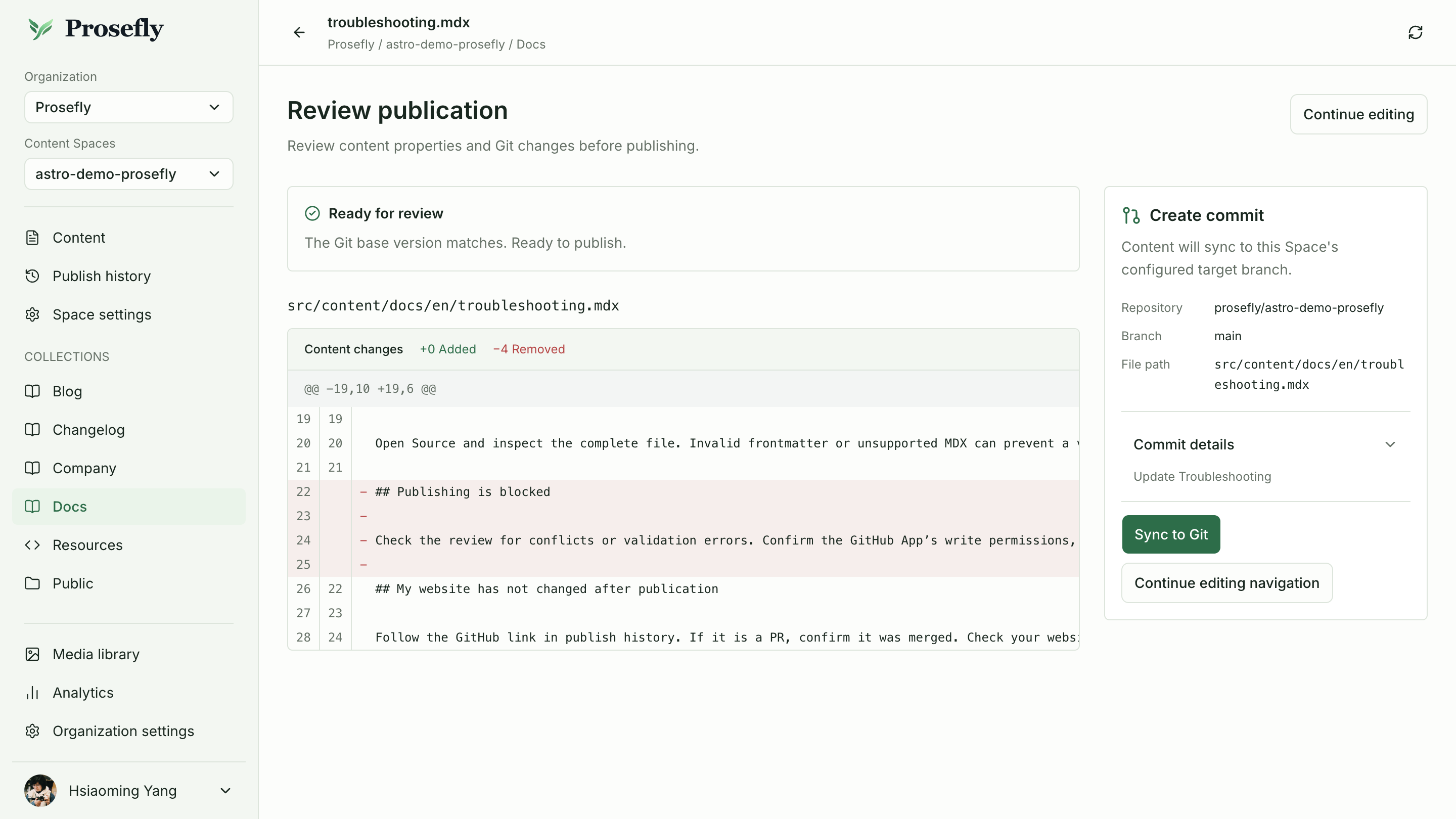Open the Hsiaoming Yang user menu
Image resolution: width=1456 pixels, height=819 pixels.
coord(129,790)
